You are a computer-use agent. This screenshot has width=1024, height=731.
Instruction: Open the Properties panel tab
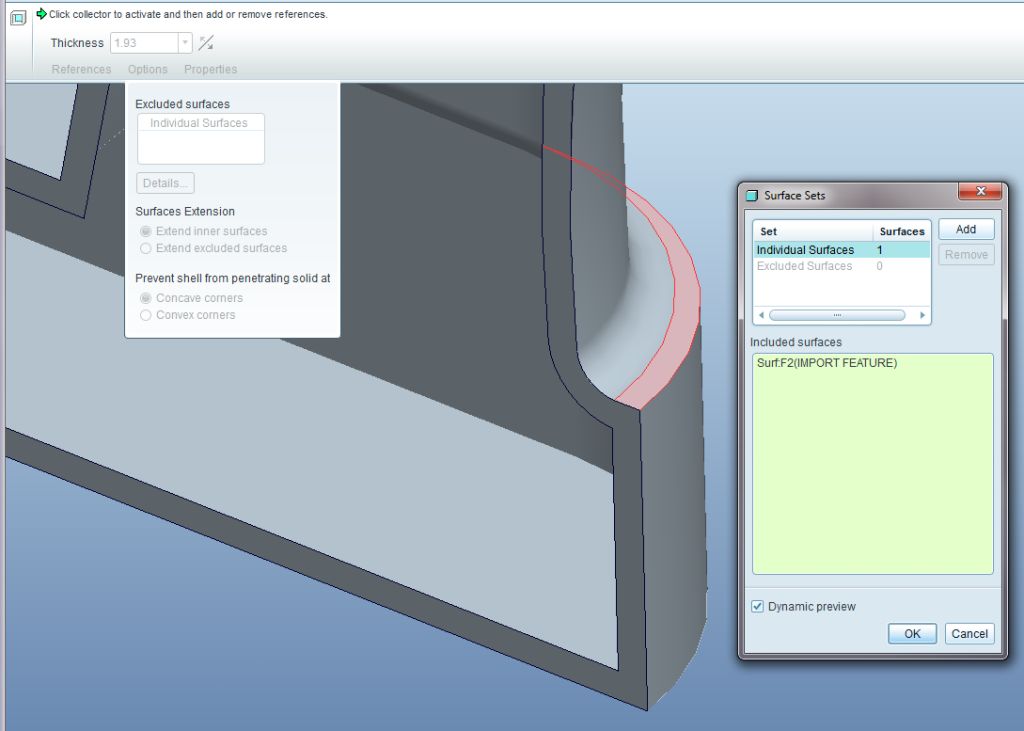coord(211,69)
